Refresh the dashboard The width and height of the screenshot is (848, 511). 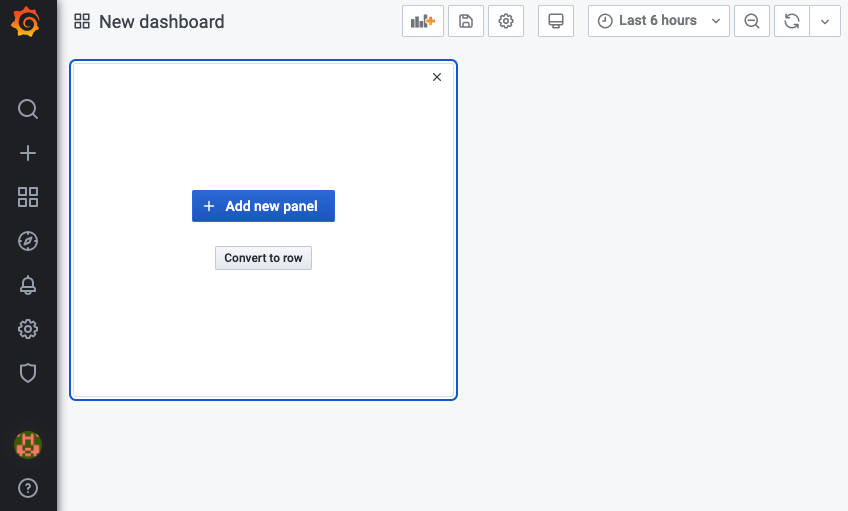coord(792,21)
